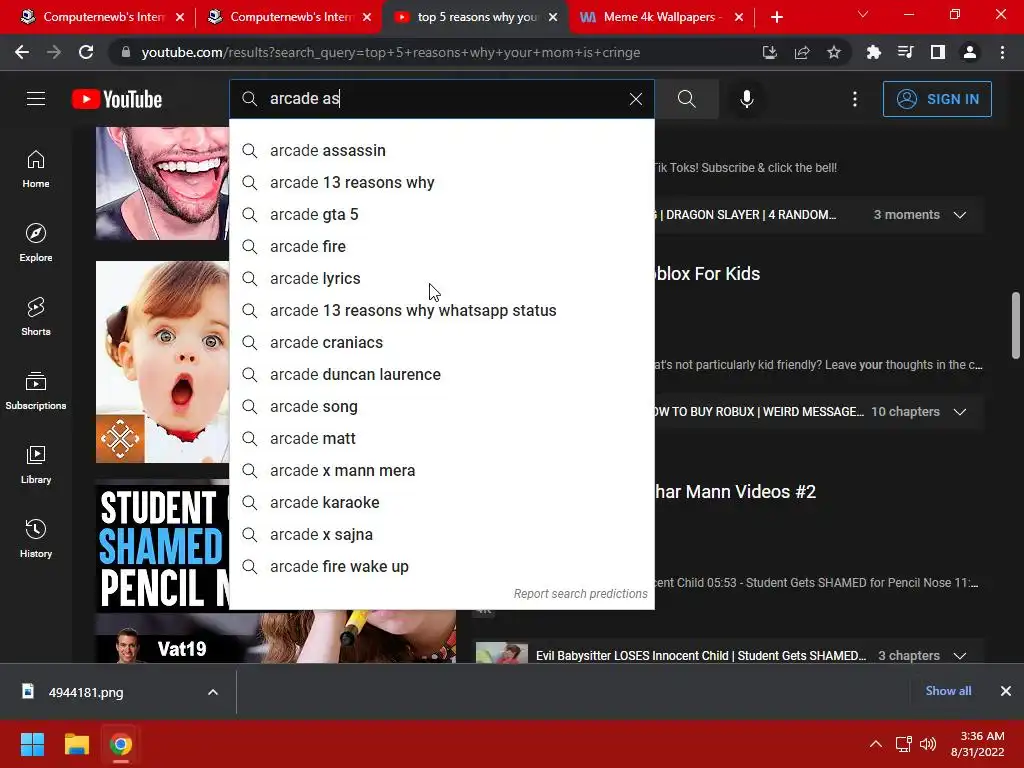This screenshot has height=768, width=1024.
Task: Click Report search predictions
Action: [581, 594]
